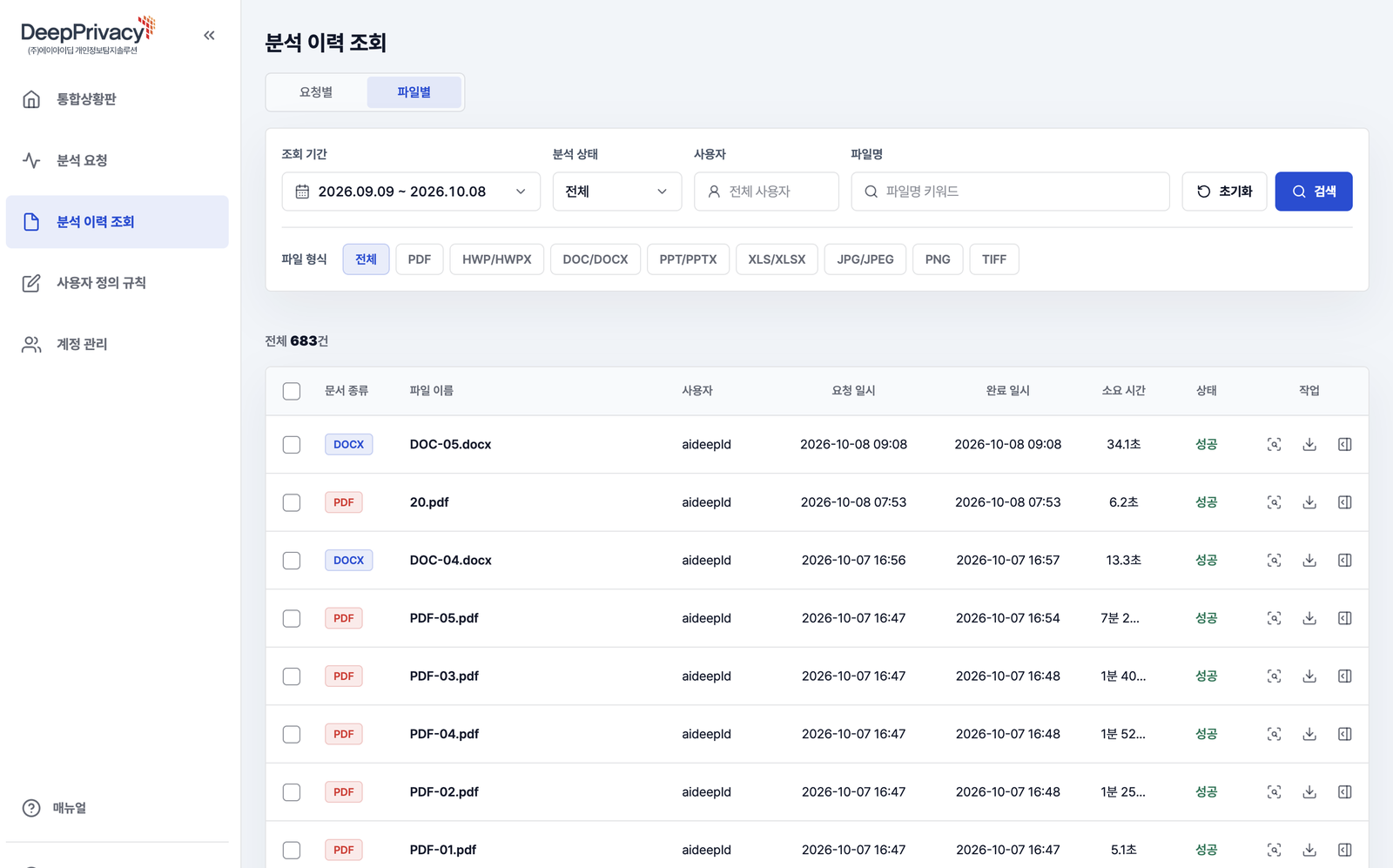The width and height of the screenshot is (1393, 868).
Task: Select 분석 이력 조회 menu item
Action: pos(117,222)
